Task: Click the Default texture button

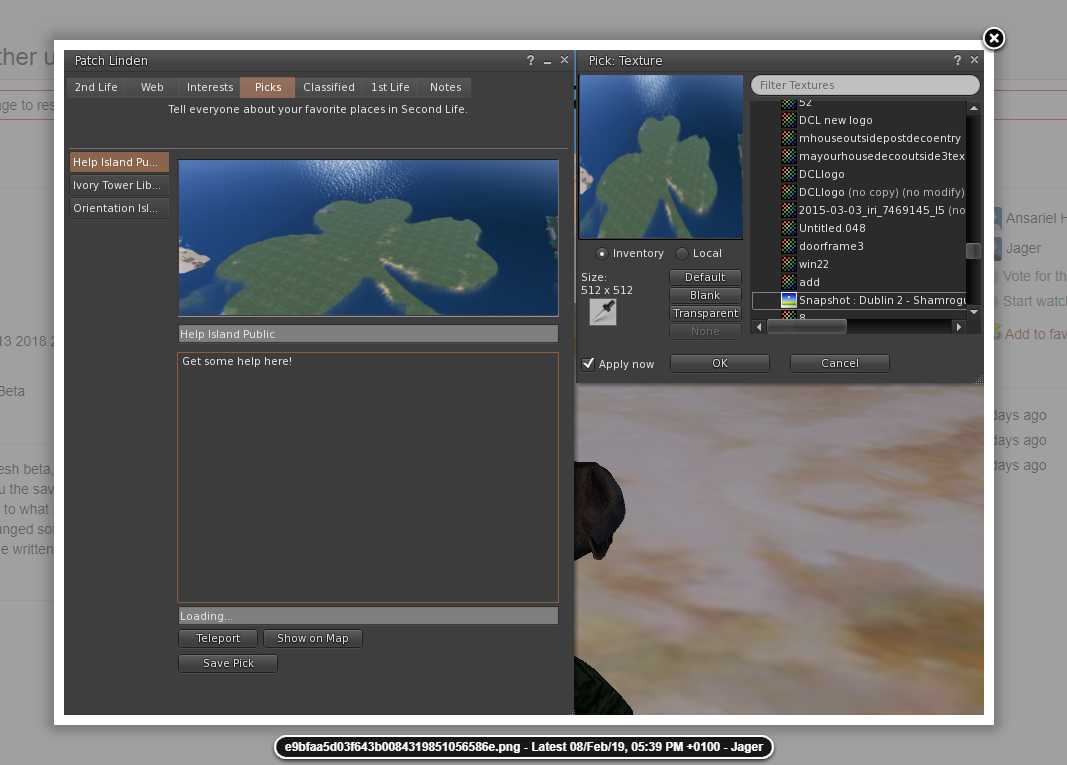Action: coord(705,277)
